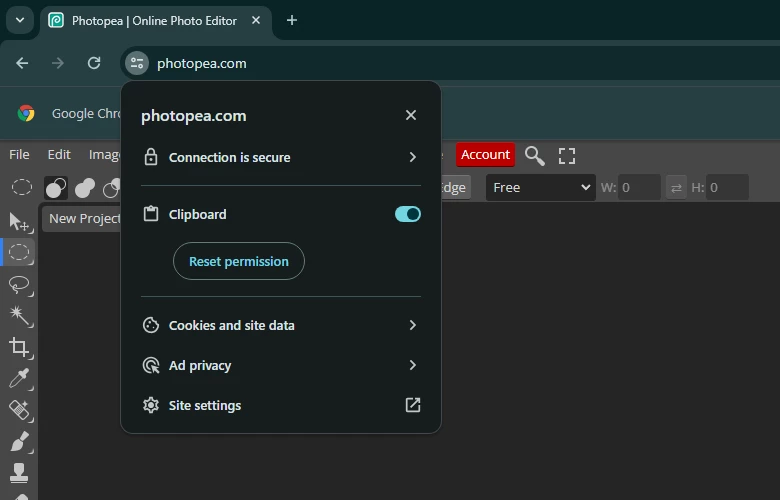This screenshot has width=780, height=500.
Task: Select the Clone Stamp tool
Action: pos(19,473)
